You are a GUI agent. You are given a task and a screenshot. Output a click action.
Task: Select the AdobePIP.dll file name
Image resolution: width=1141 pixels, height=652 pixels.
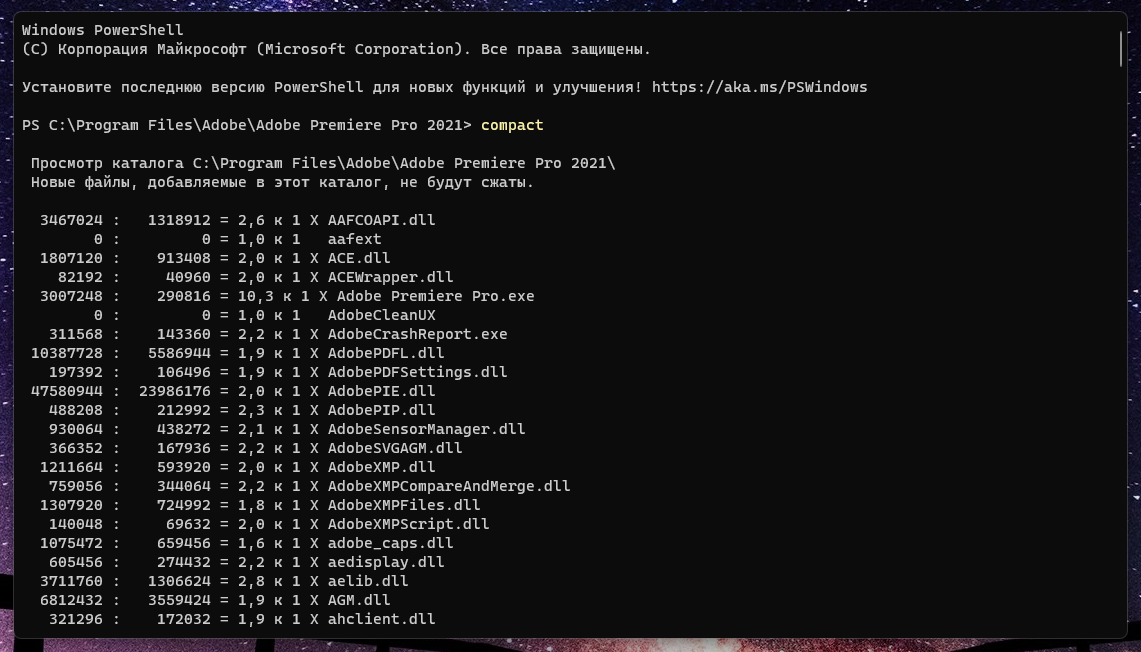pos(381,409)
